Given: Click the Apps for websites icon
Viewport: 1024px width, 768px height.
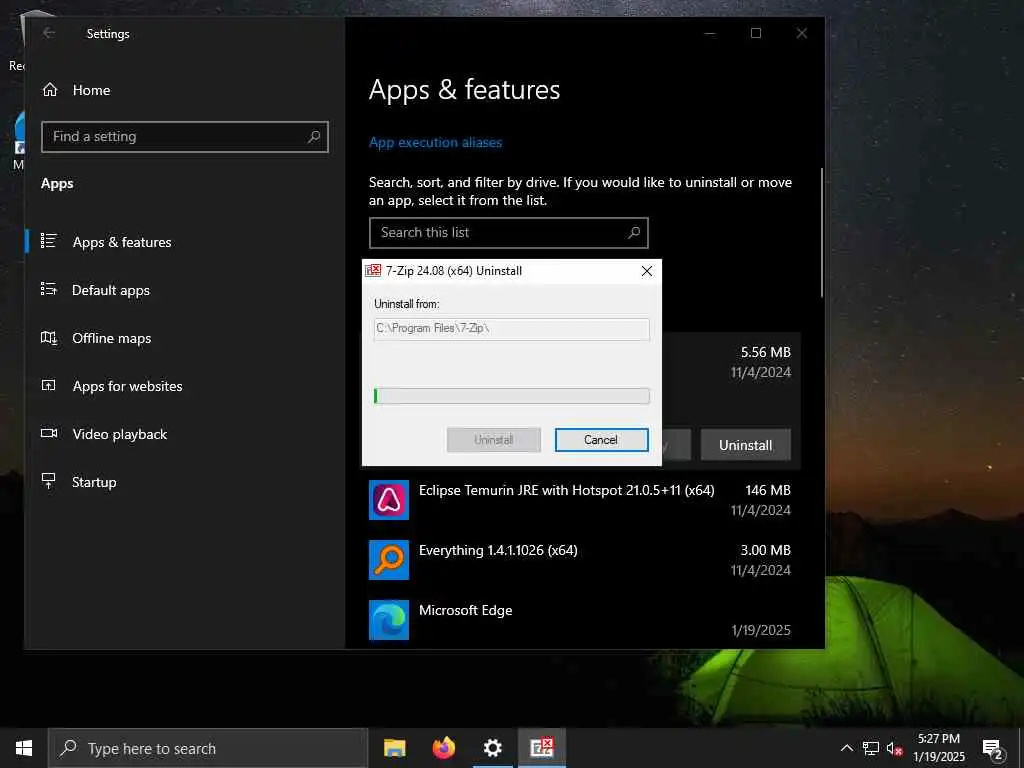Looking at the screenshot, I should point(49,385).
